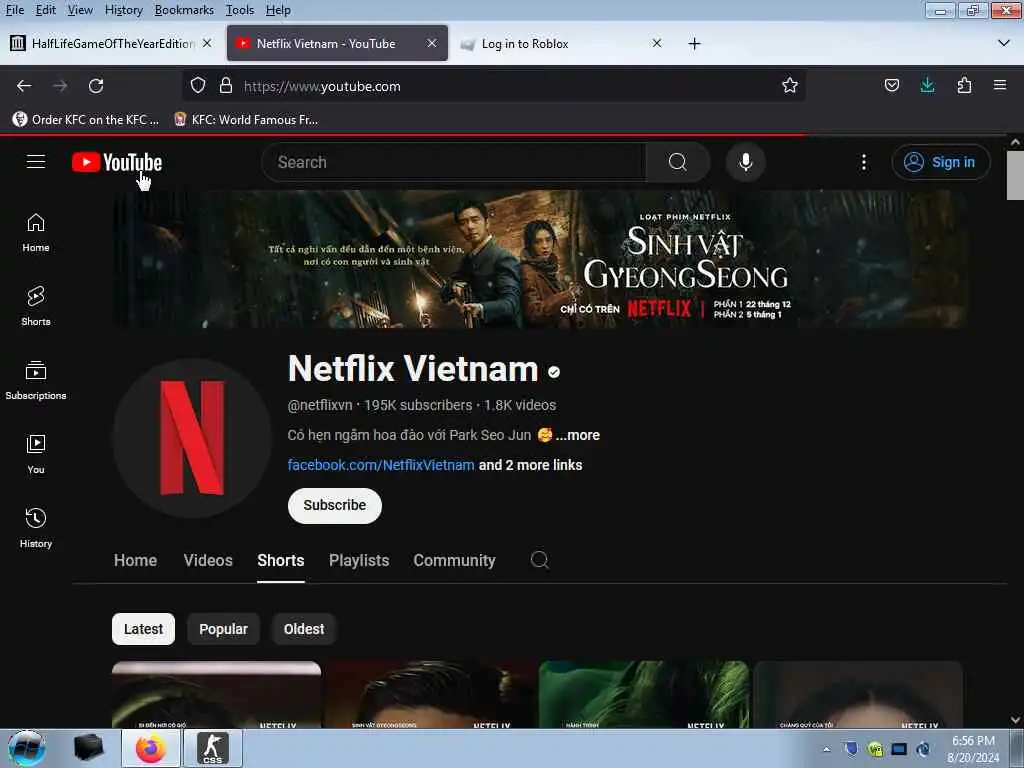Image resolution: width=1024 pixels, height=768 pixels.
Task: Open the Bookmarks menu
Action: (184, 10)
